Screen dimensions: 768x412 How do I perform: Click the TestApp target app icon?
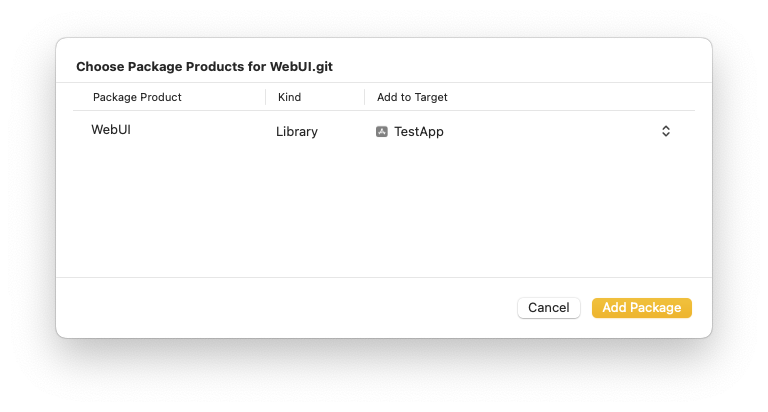click(x=381, y=131)
